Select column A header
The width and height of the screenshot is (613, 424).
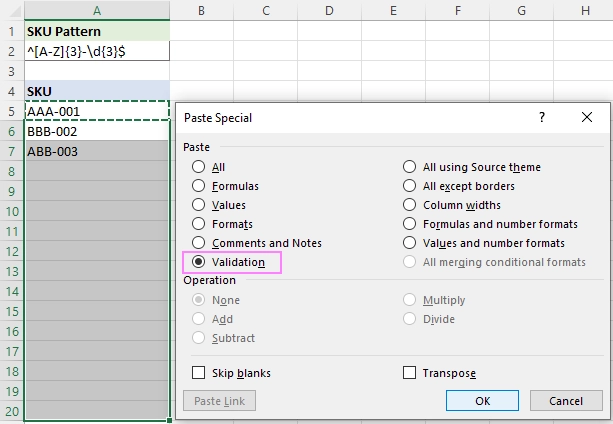(97, 11)
